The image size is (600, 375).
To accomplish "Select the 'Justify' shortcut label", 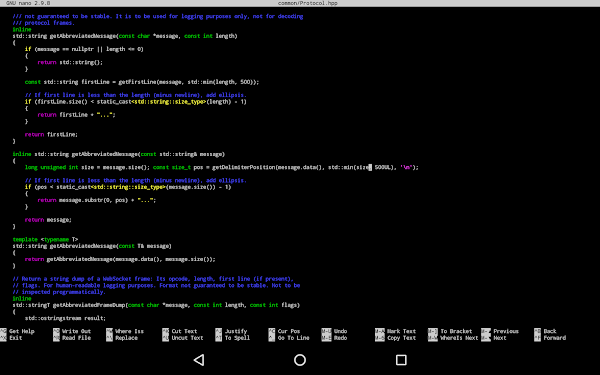I will pyautogui.click(x=236, y=331).
